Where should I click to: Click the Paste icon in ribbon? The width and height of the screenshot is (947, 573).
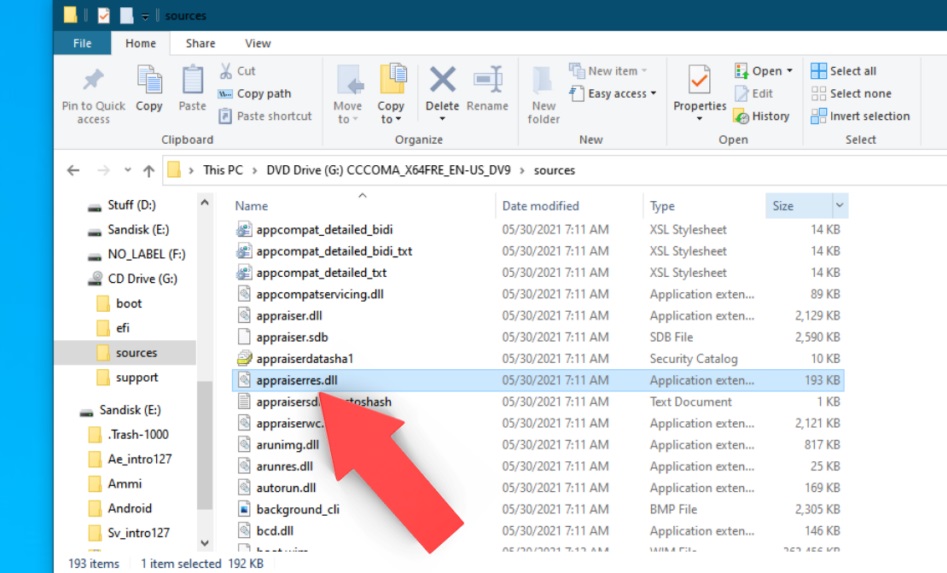coord(192,81)
